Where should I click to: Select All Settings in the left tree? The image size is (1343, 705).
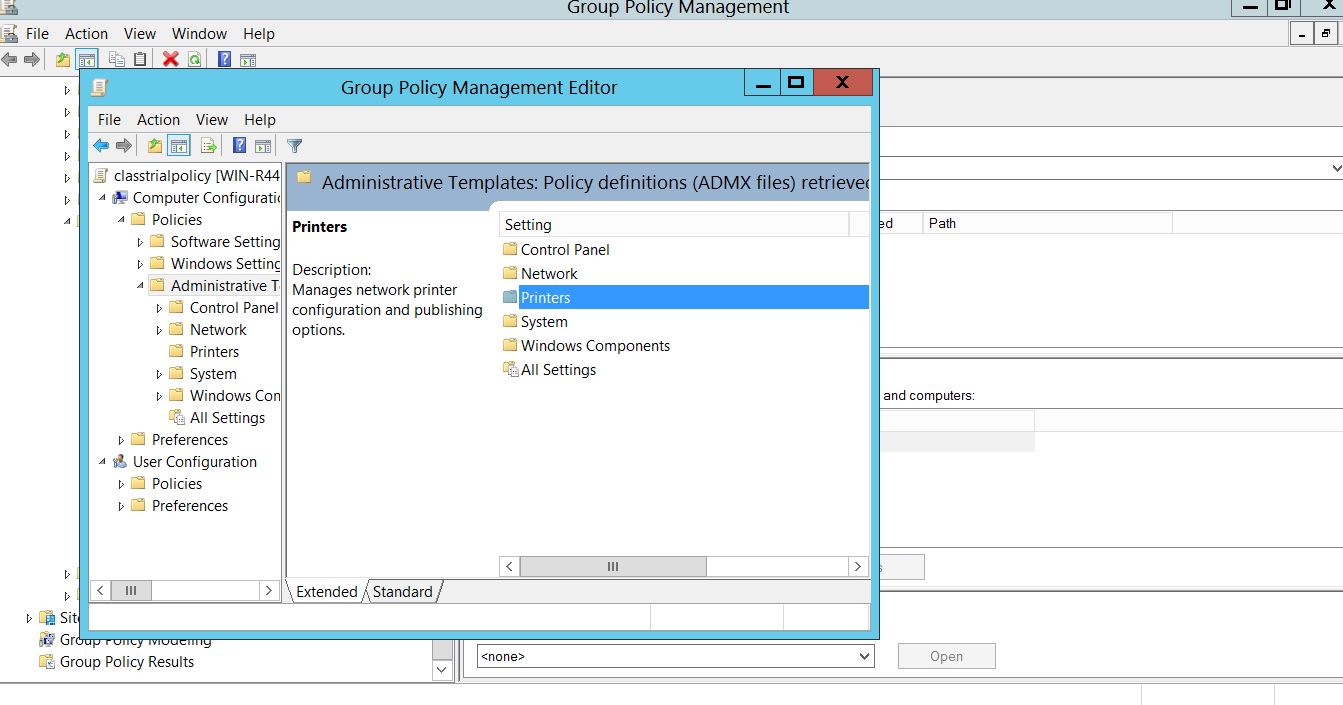(227, 418)
